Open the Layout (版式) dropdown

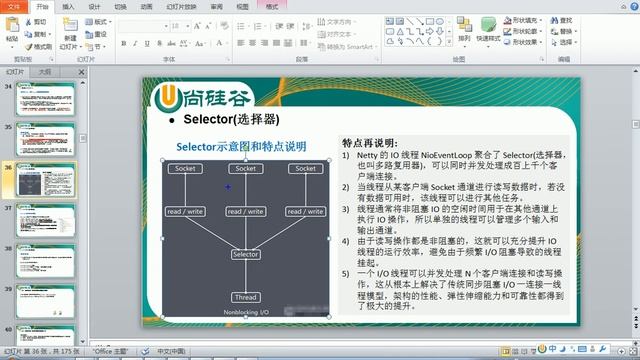point(98,22)
